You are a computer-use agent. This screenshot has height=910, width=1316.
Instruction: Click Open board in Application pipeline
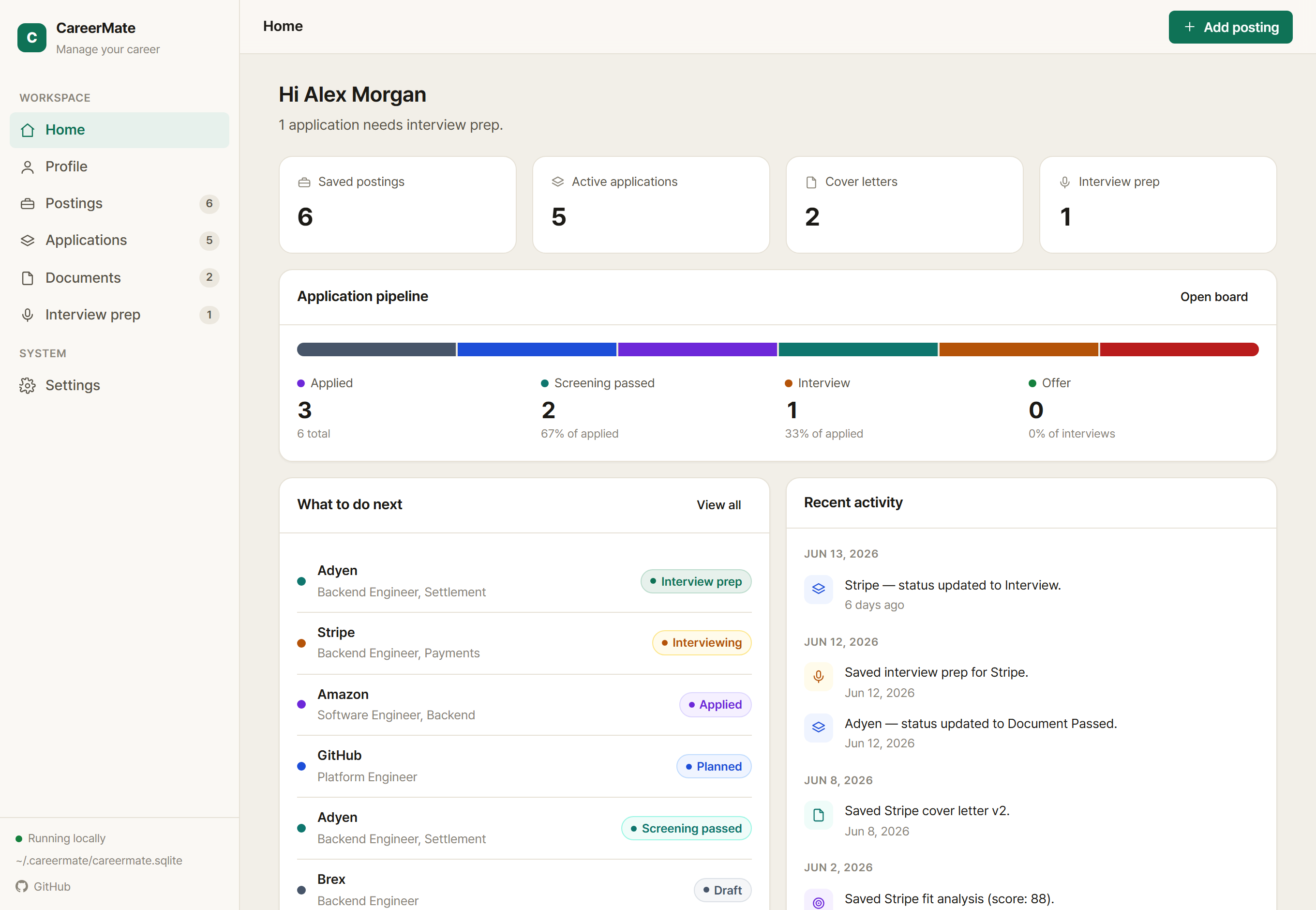[x=1213, y=297]
